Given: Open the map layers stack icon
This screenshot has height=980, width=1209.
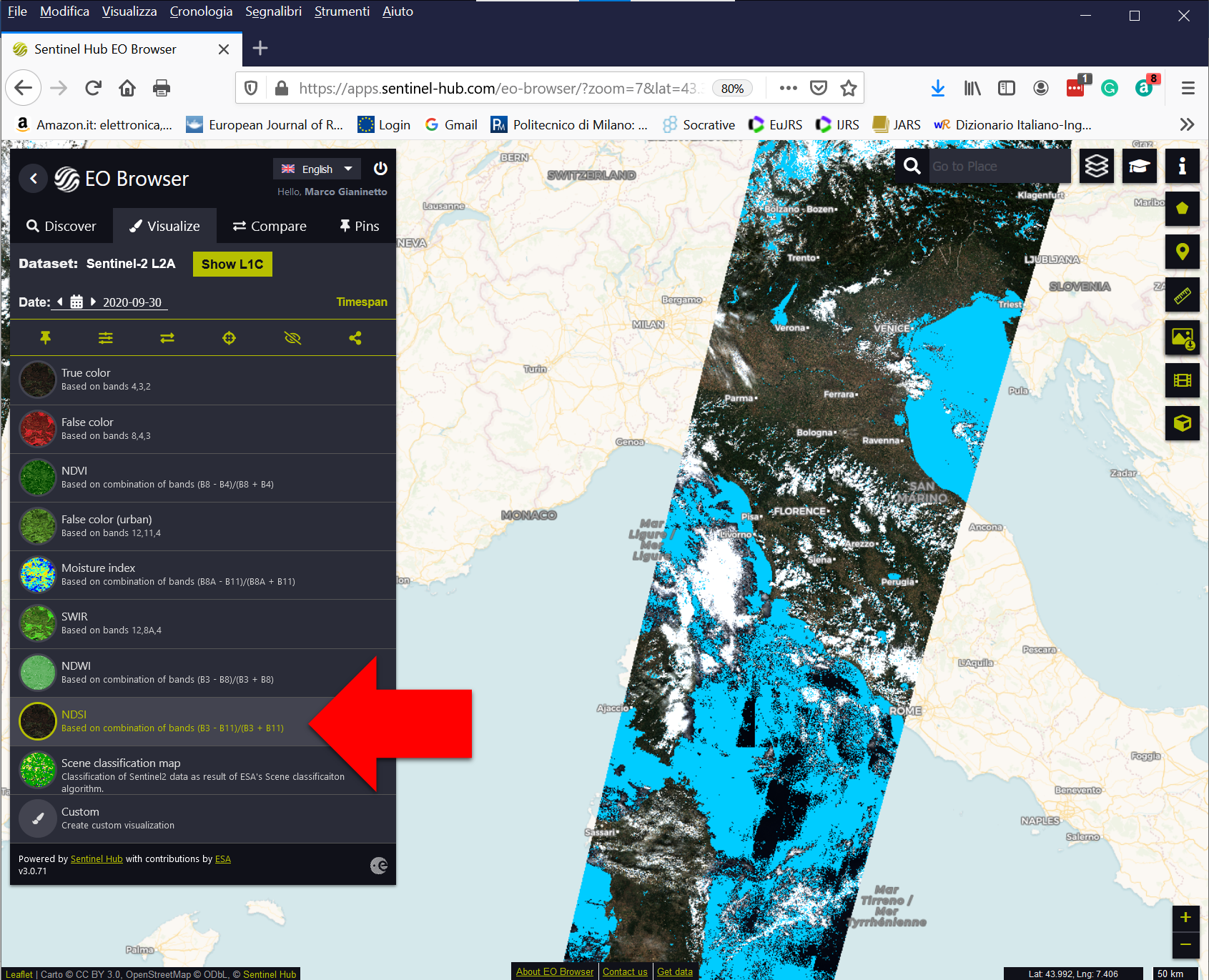Looking at the screenshot, I should (x=1096, y=166).
